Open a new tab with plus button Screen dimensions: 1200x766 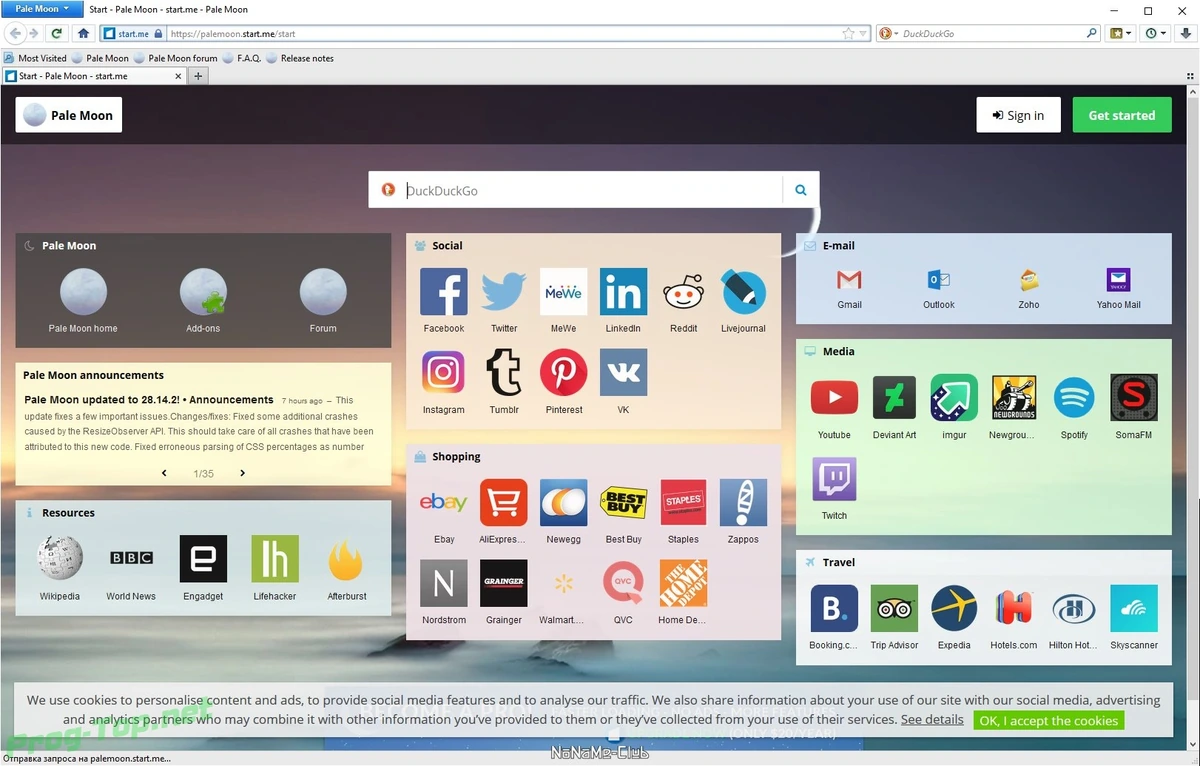tap(198, 76)
